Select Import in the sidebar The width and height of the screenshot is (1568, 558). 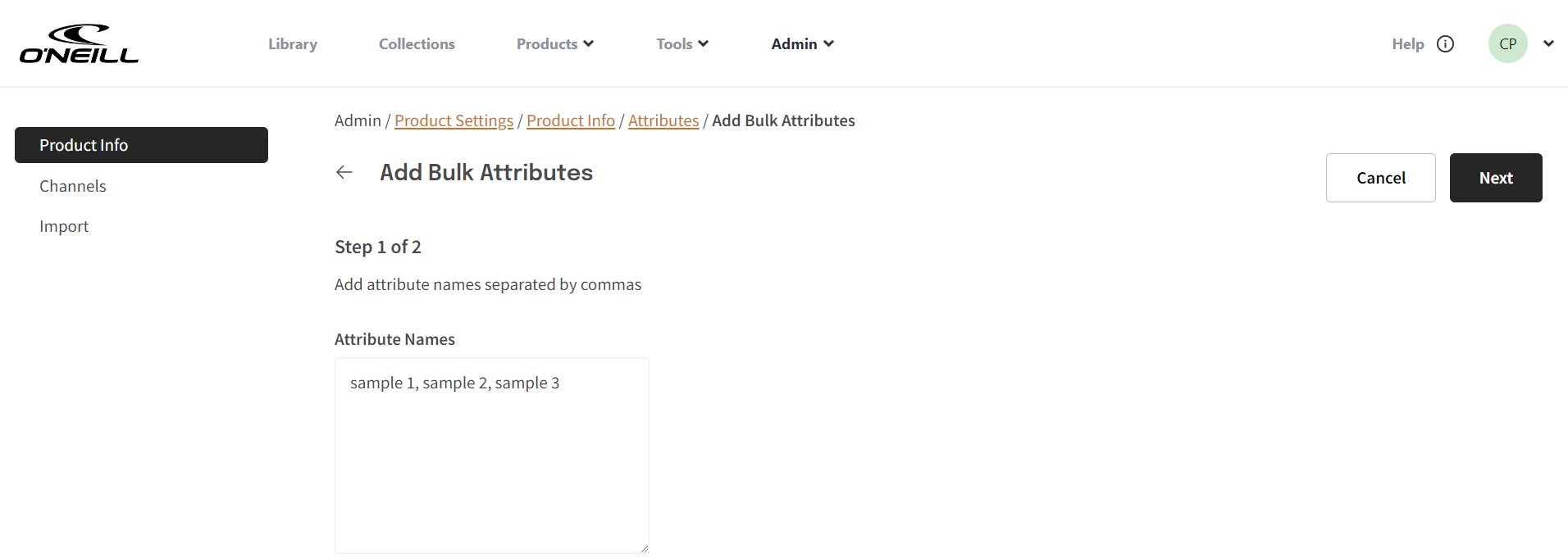64,226
